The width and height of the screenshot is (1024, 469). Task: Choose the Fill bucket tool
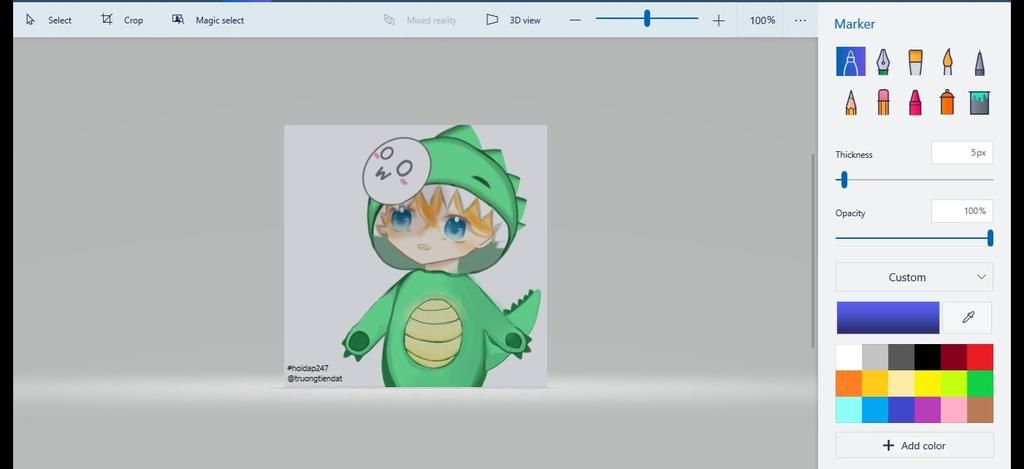tap(980, 103)
